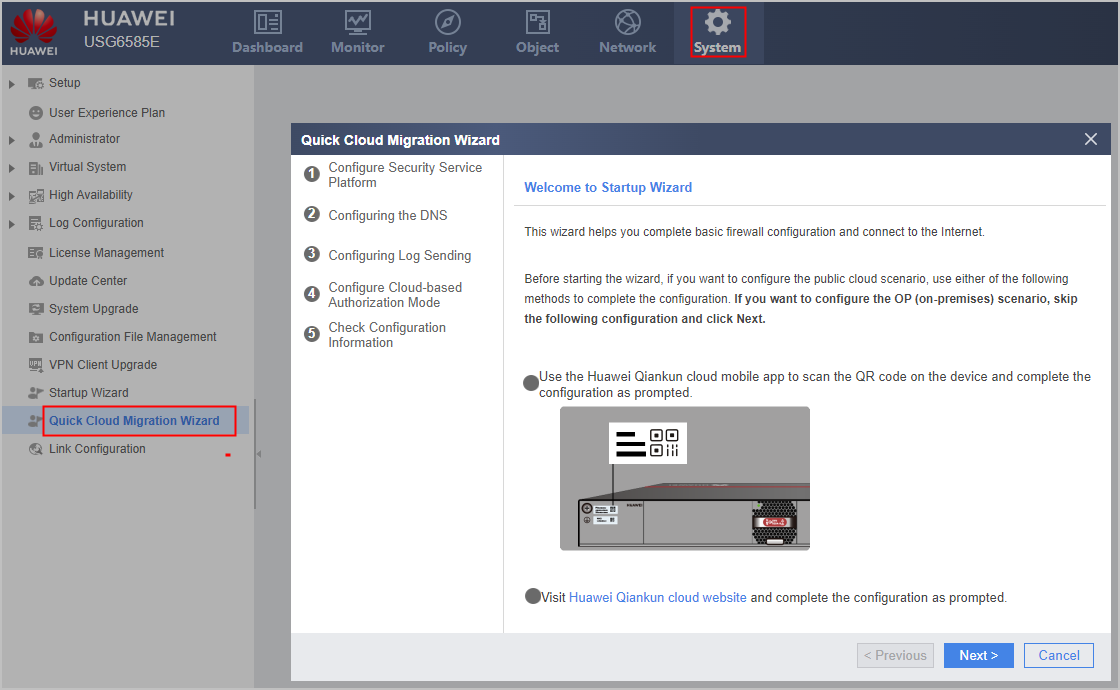Click the Quick Cloud Migration Wizard sidebar icon
The width and height of the screenshot is (1120, 690).
point(34,421)
